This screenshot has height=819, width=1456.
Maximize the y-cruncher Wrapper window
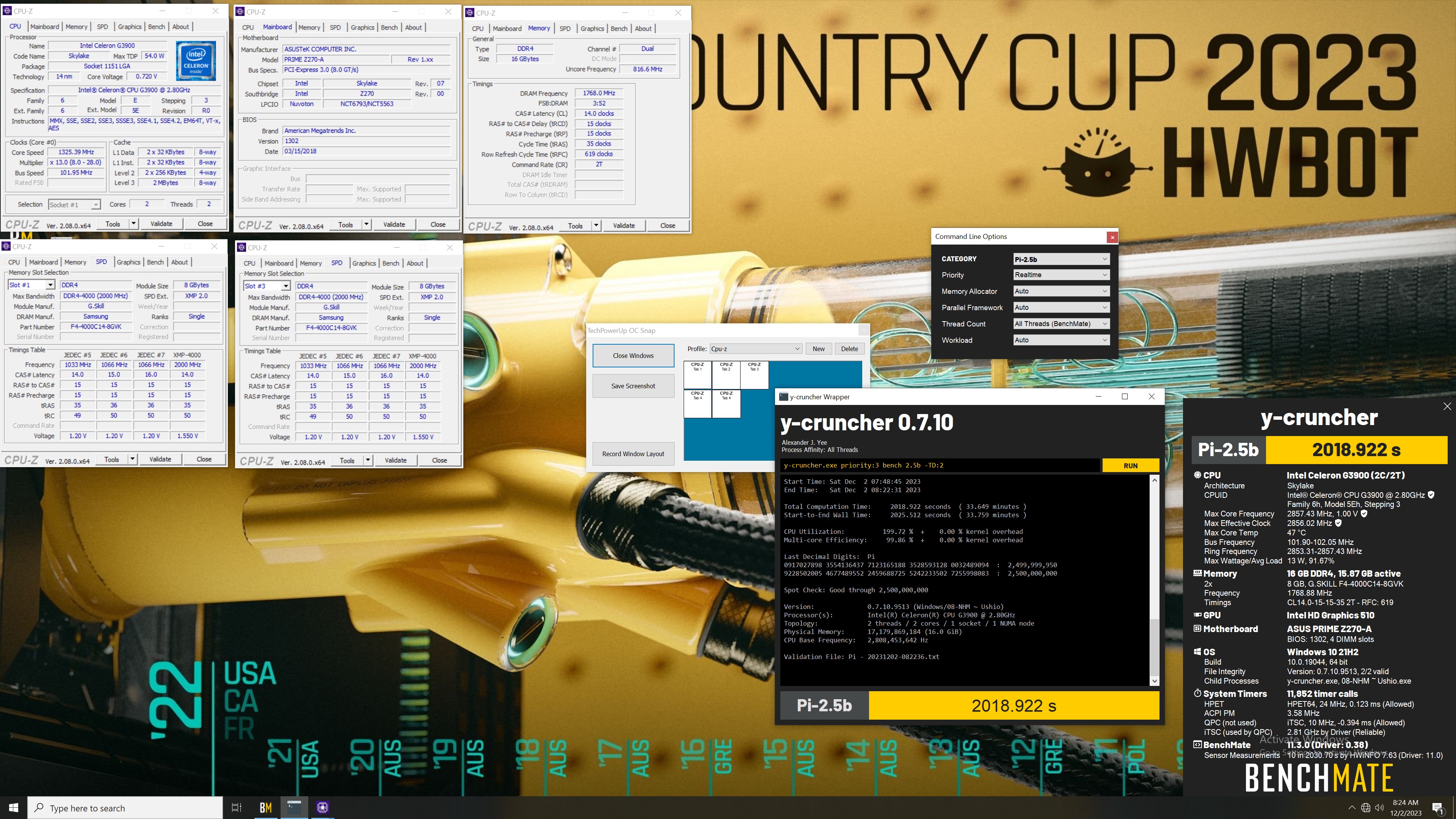[1125, 396]
